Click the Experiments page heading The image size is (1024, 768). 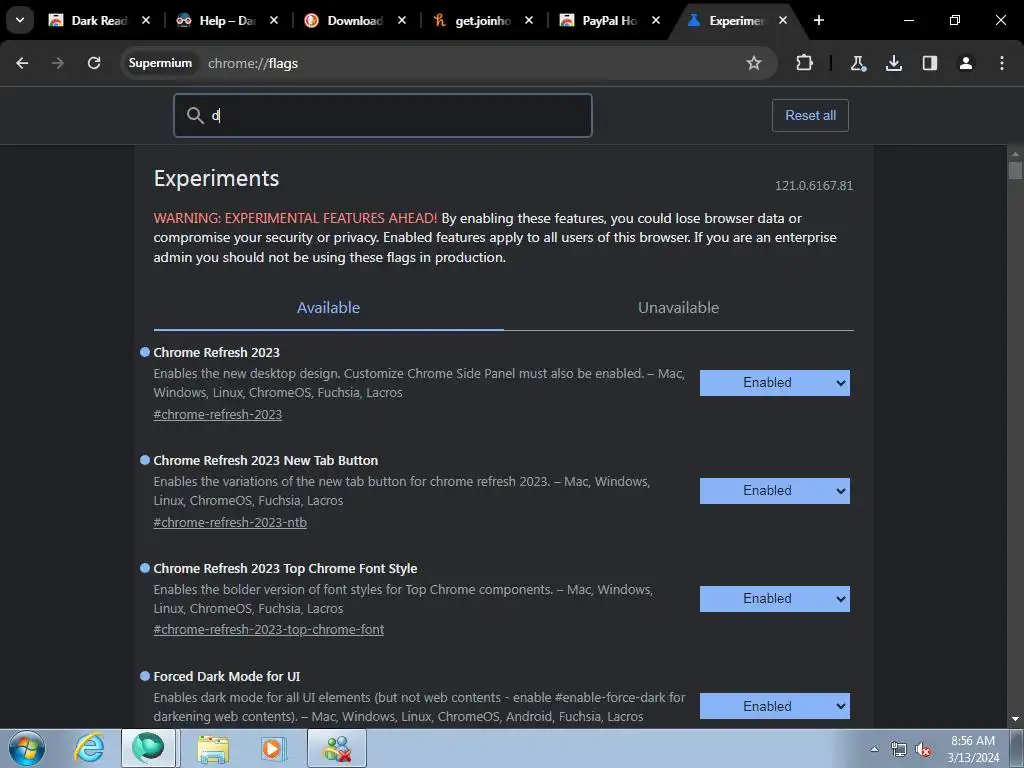click(216, 178)
